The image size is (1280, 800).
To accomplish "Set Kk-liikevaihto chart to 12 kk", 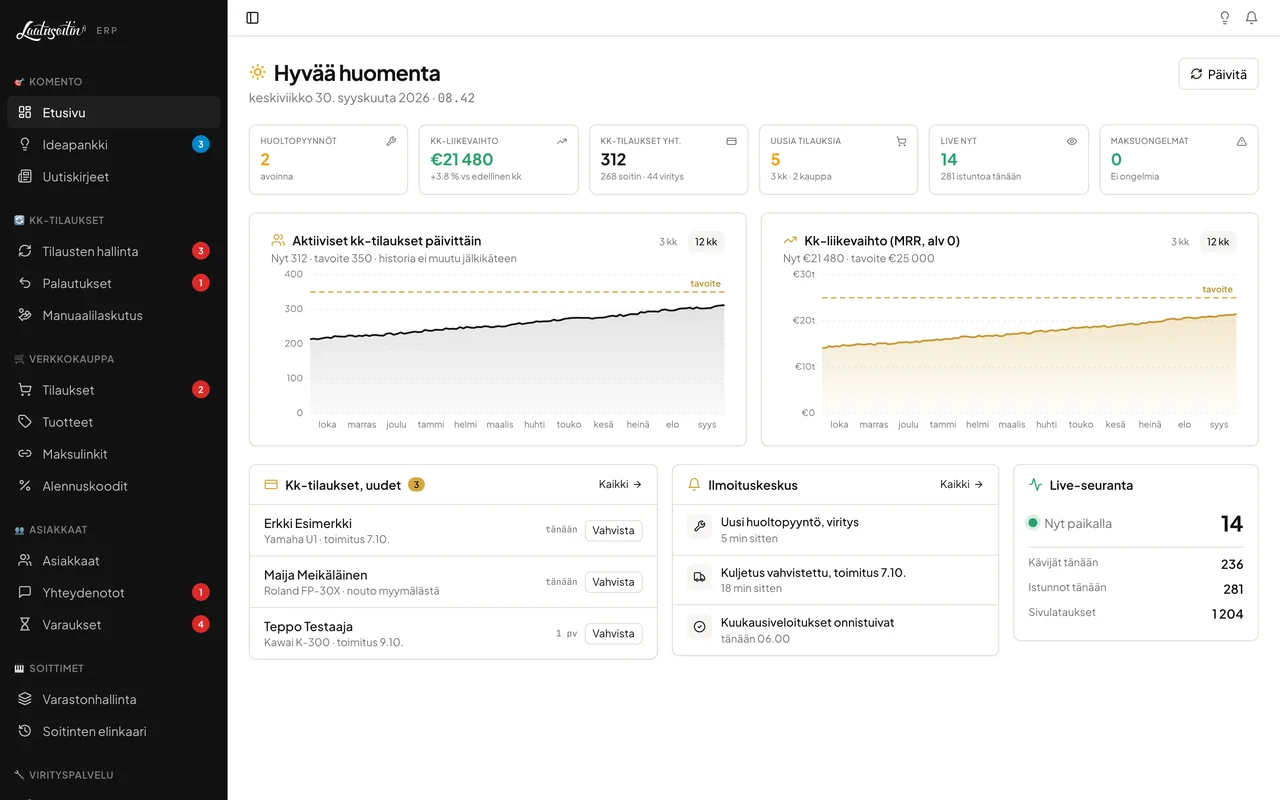I will pos(1218,242).
